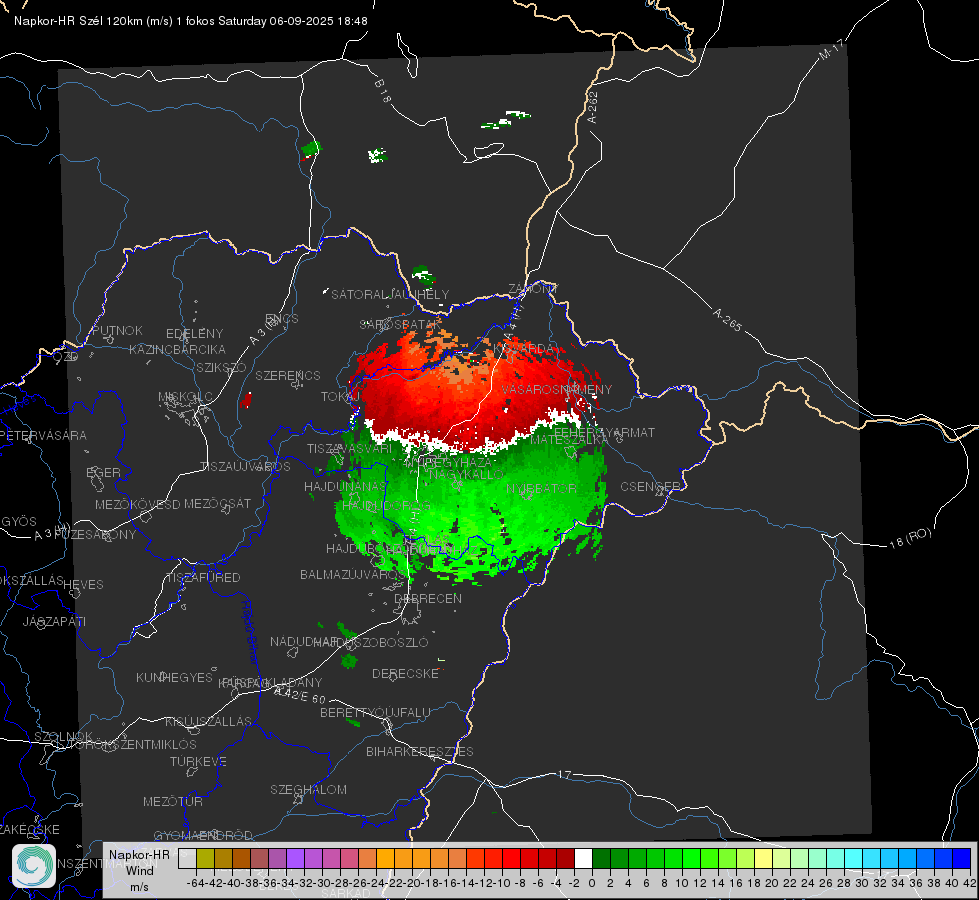Click the TISZAVASVÁRI city label
Image resolution: width=979 pixels, height=900 pixels.
[349, 448]
